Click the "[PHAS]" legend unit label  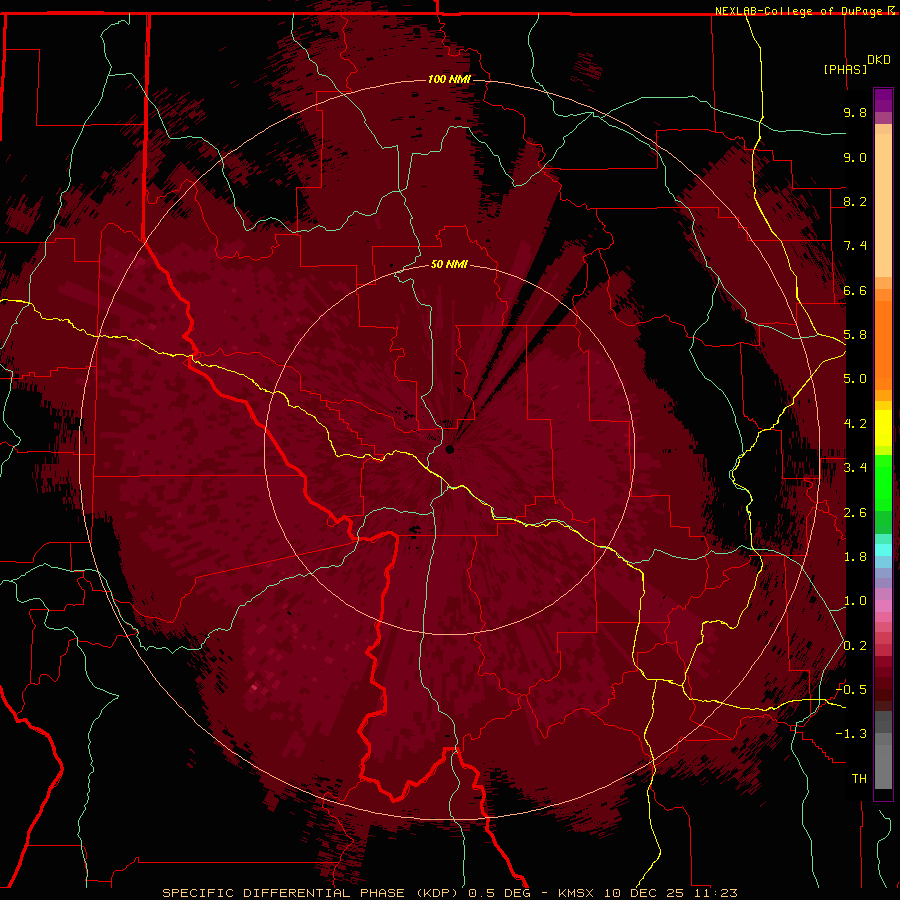[x=845, y=69]
